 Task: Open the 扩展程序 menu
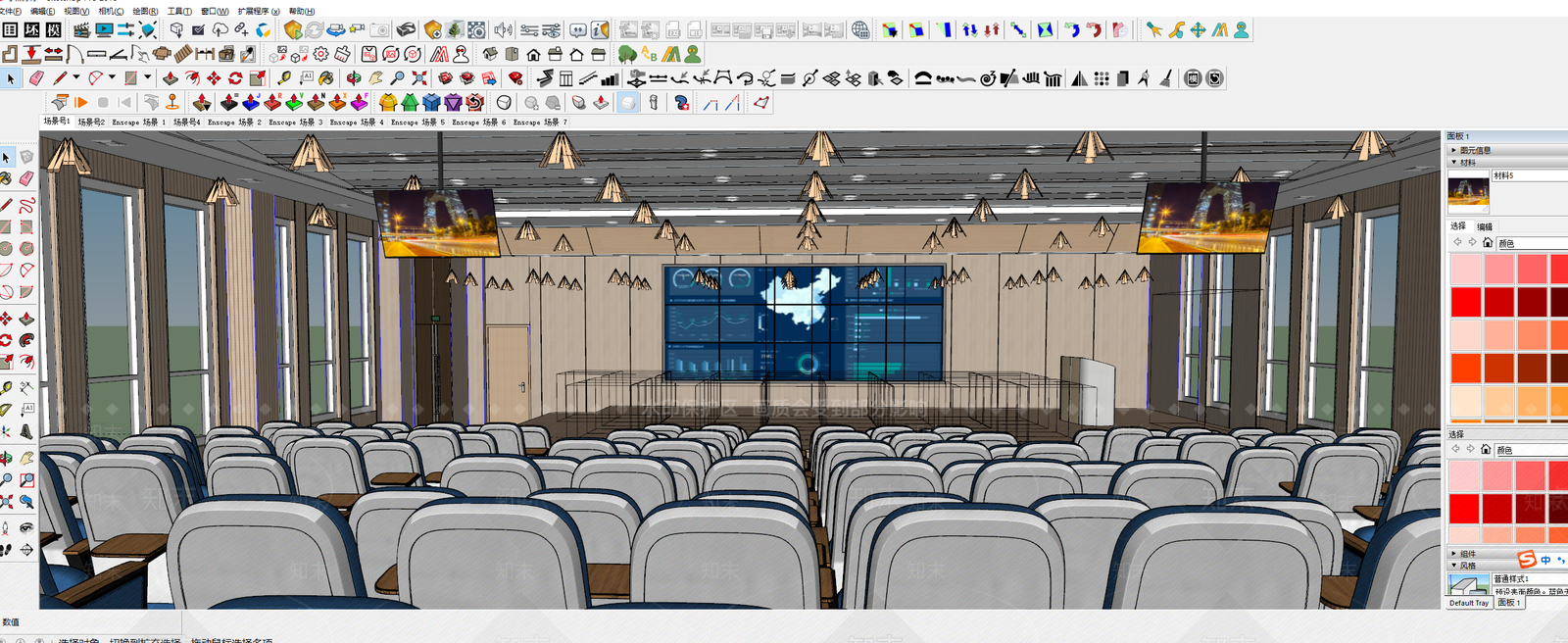[x=259, y=12]
